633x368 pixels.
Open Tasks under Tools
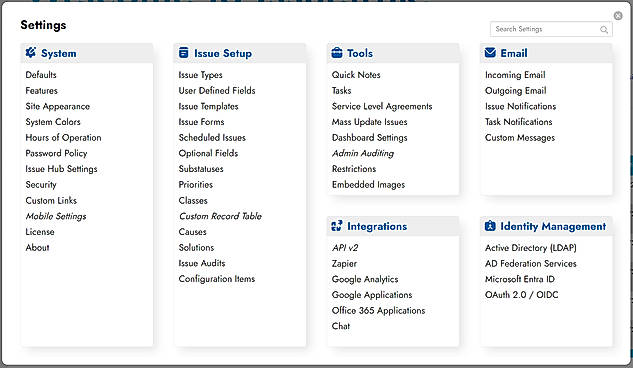(342, 91)
